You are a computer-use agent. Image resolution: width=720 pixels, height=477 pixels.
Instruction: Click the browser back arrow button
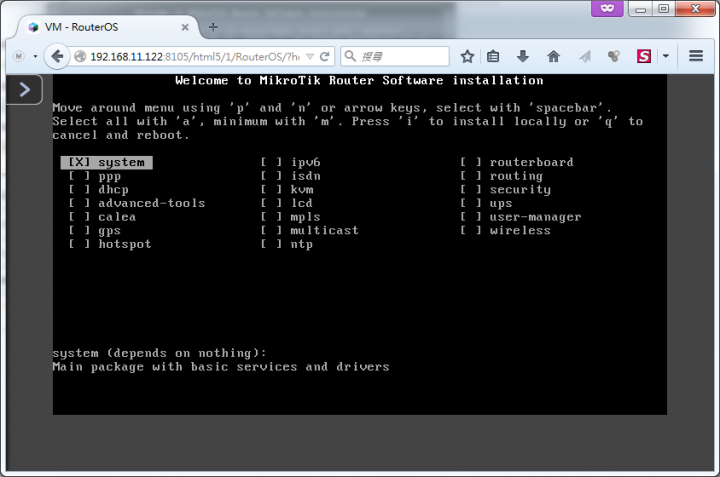tap(57, 56)
